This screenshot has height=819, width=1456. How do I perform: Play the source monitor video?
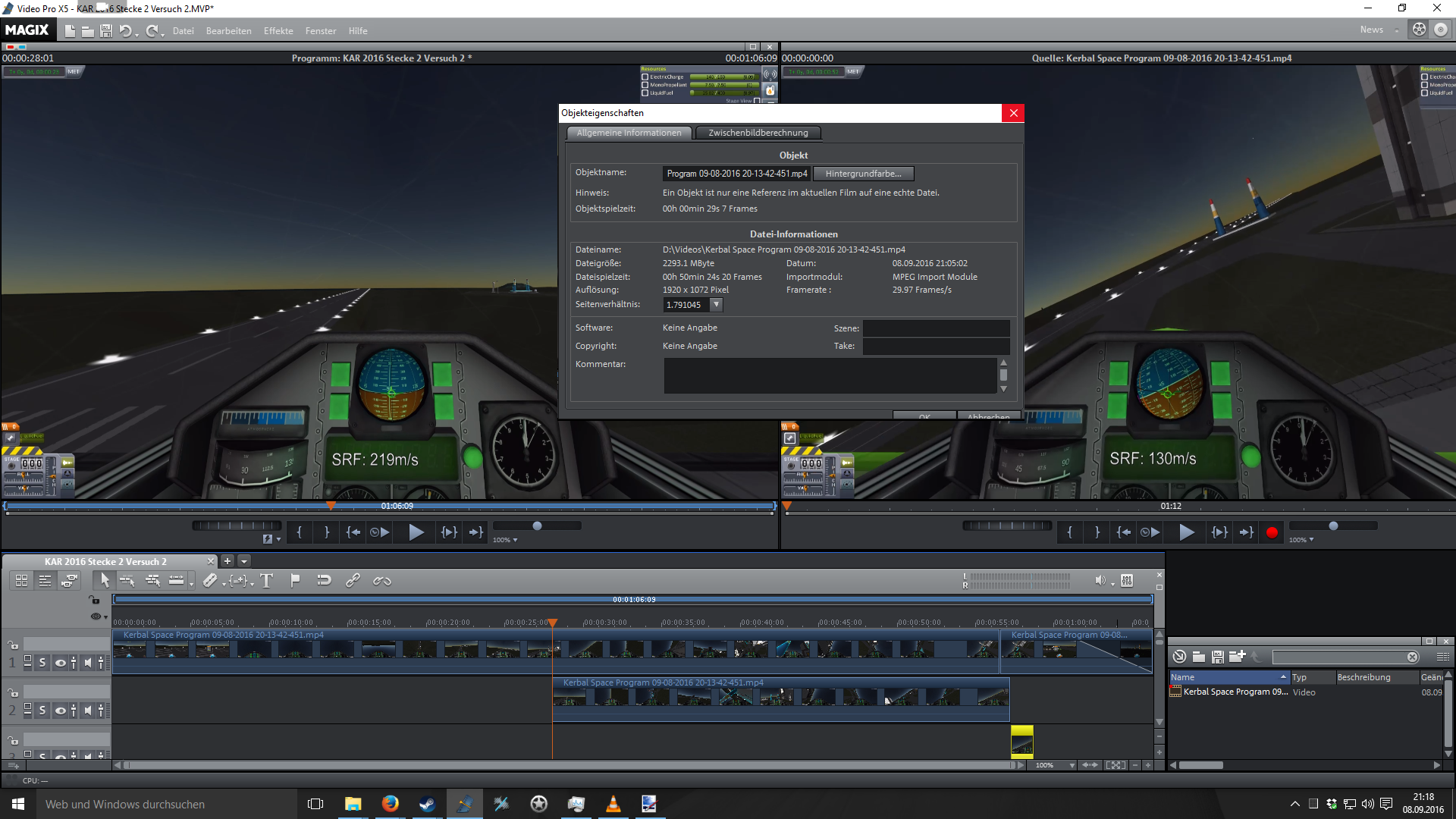tap(1187, 532)
